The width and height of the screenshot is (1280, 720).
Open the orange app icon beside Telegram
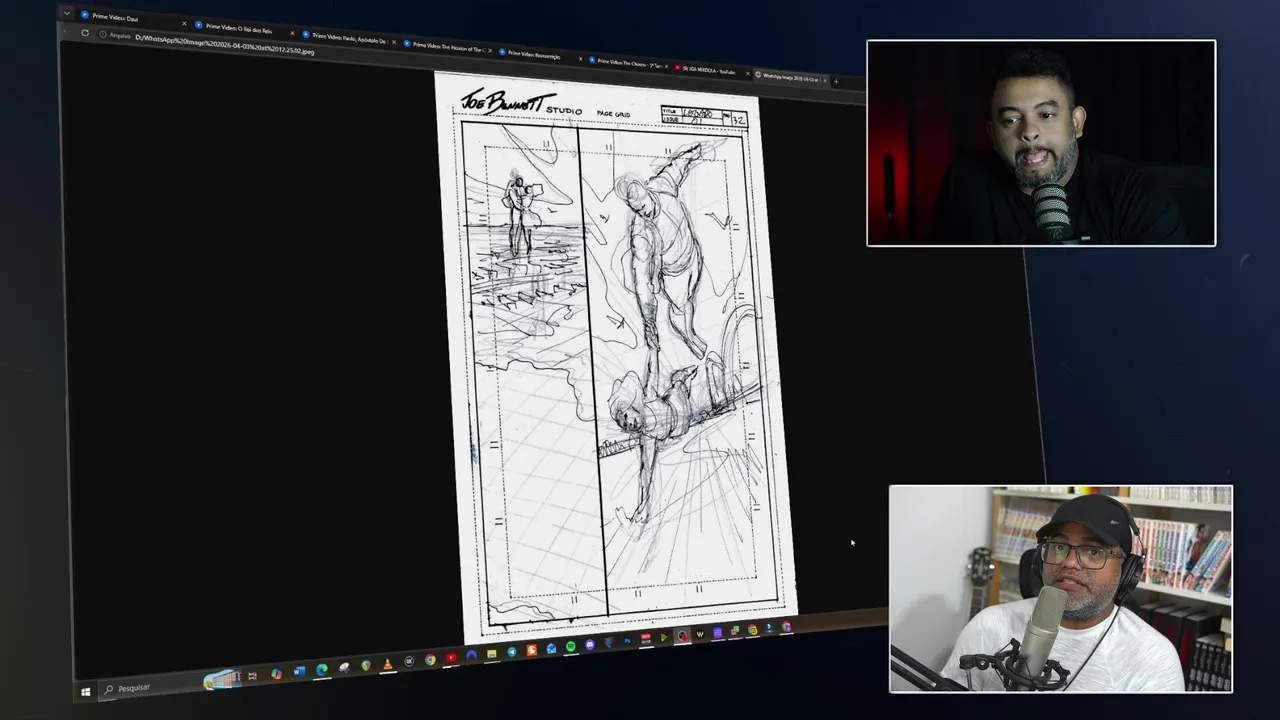pos(531,650)
